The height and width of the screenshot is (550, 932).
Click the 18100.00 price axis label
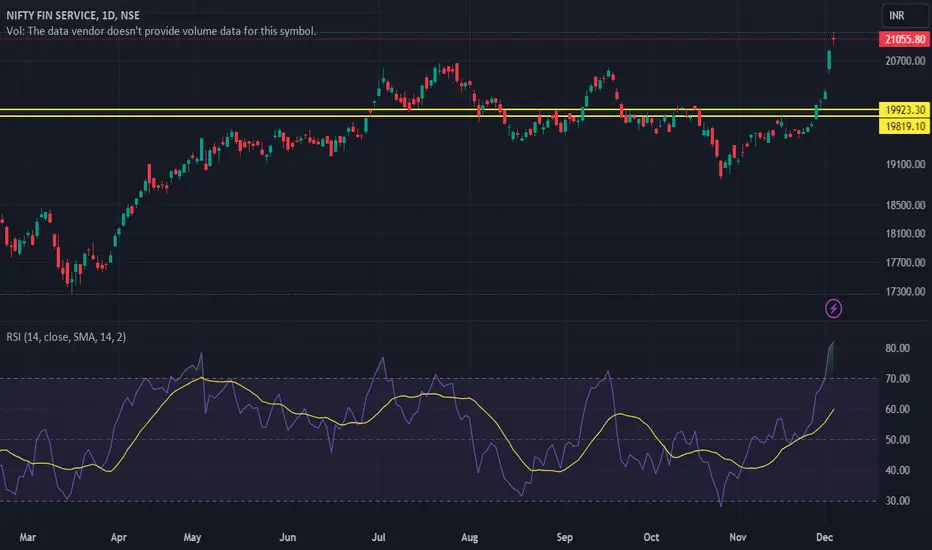905,234
